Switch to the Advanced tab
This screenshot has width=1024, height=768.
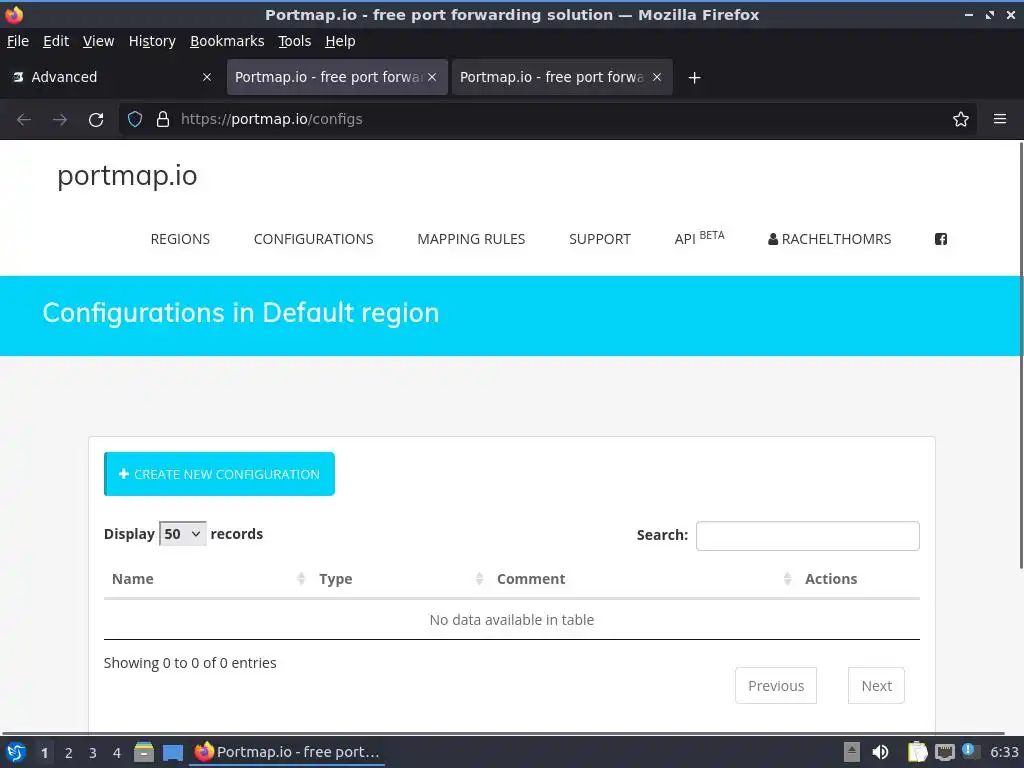(x=111, y=77)
